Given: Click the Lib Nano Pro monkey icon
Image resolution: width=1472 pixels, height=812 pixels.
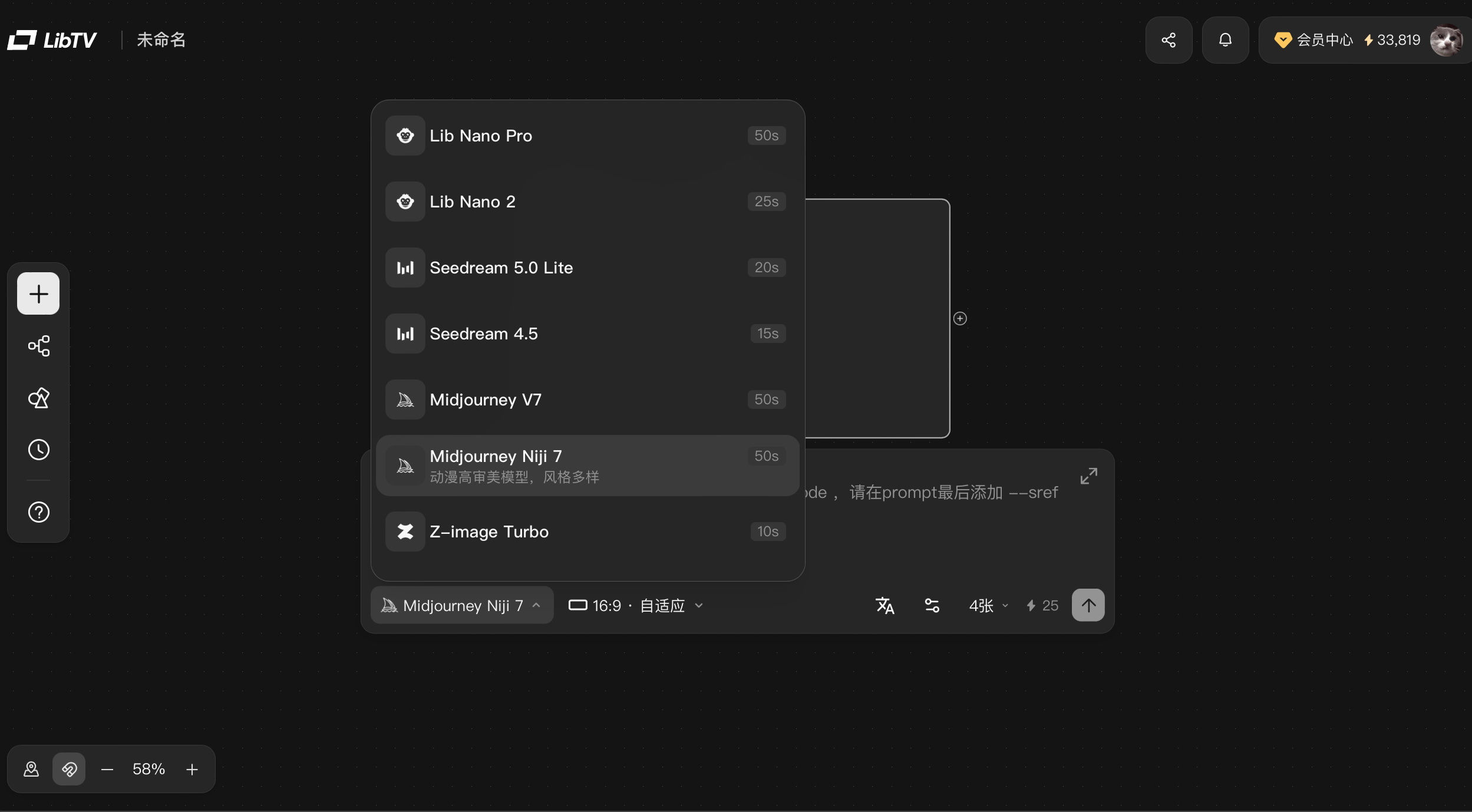Looking at the screenshot, I should [405, 136].
